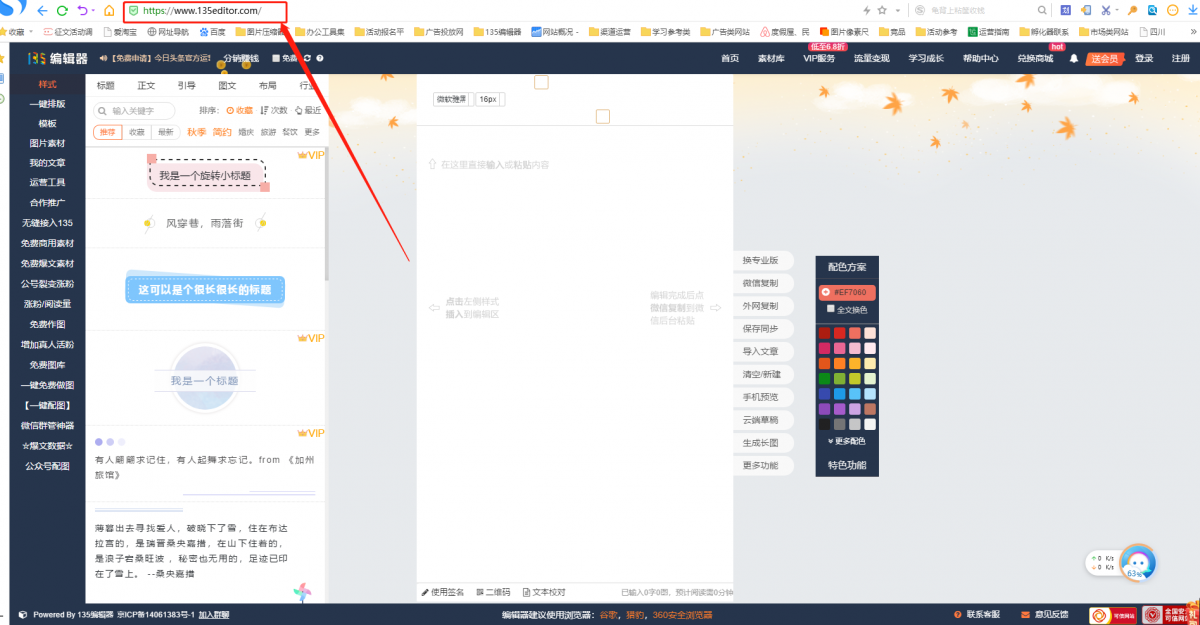The height and width of the screenshot is (625, 1200).
Task: Switch to the 图文 style tab
Action: pos(227,86)
